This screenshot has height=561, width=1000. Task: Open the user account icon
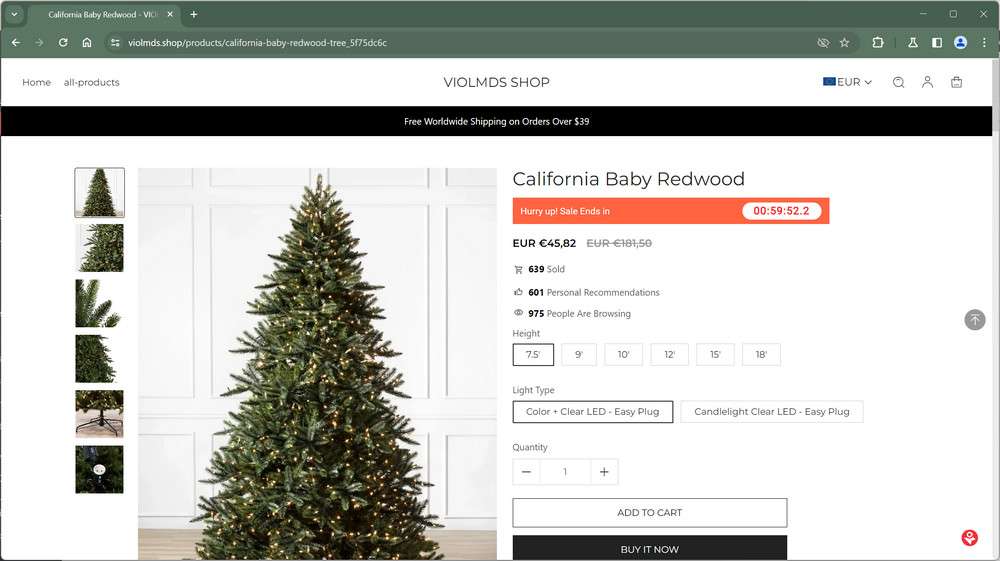pos(927,82)
